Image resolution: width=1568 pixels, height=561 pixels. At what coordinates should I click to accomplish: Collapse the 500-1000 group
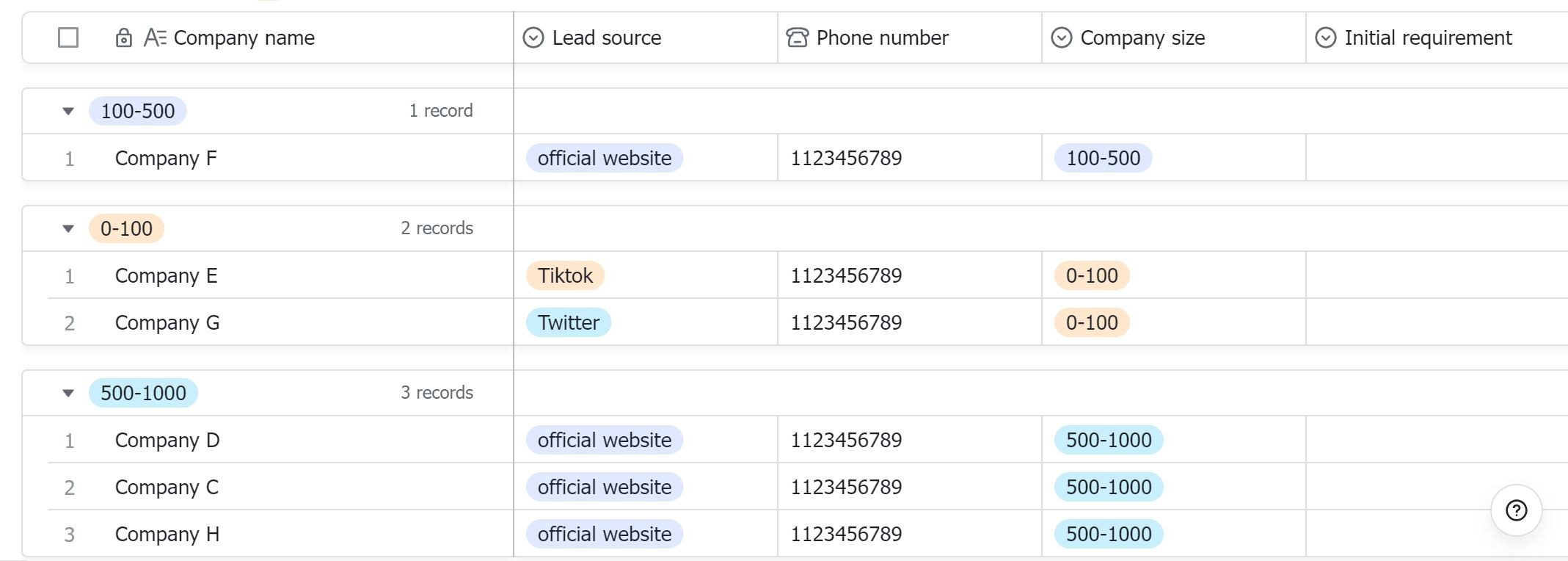pyautogui.click(x=68, y=394)
